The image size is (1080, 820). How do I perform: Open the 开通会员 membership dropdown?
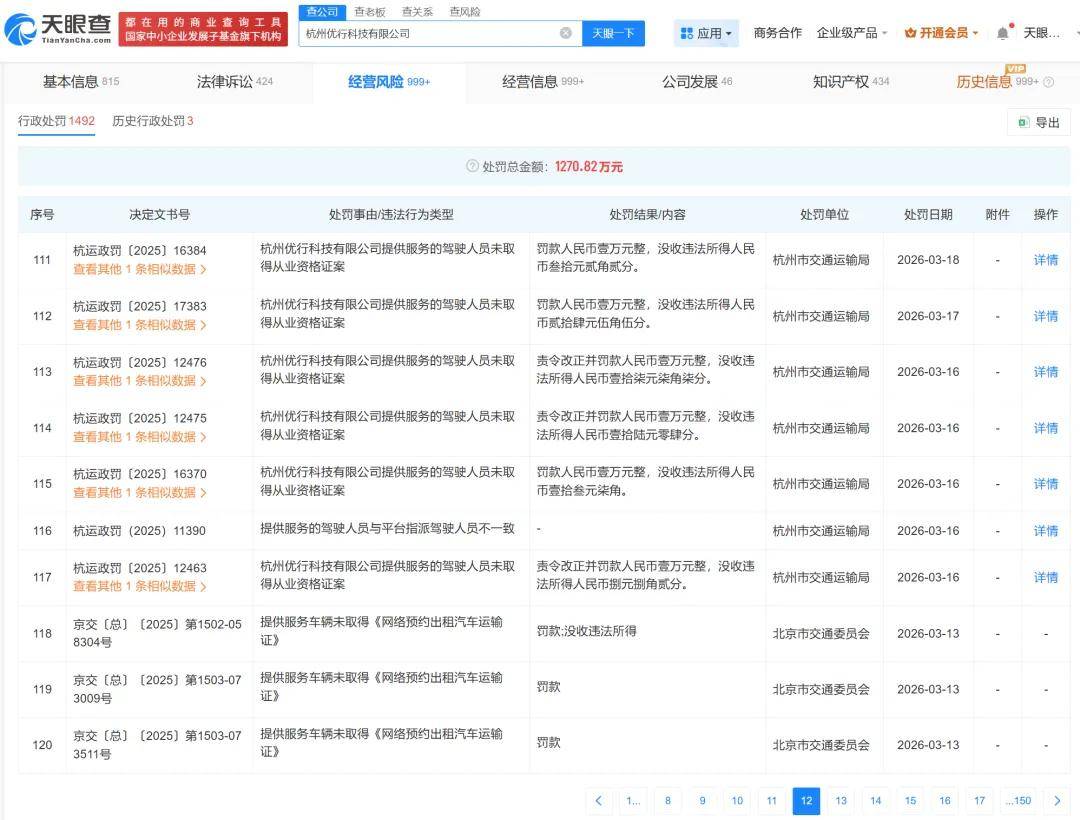pyautogui.click(x=941, y=33)
